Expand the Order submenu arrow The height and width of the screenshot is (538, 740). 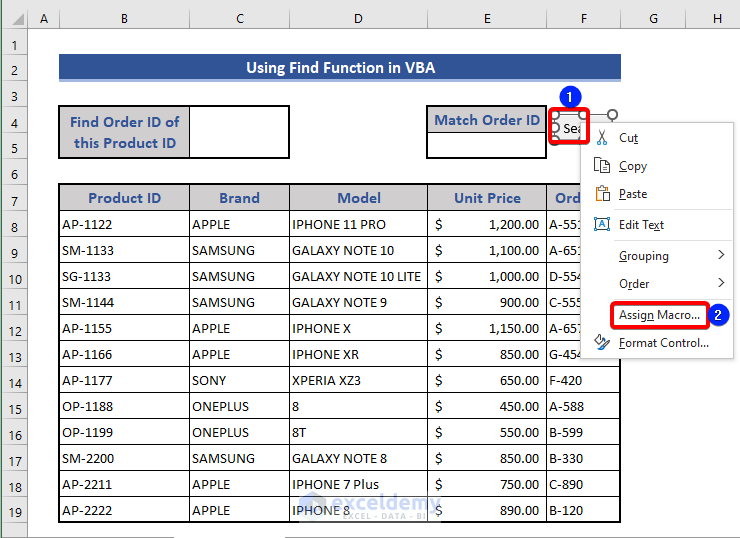pos(721,284)
